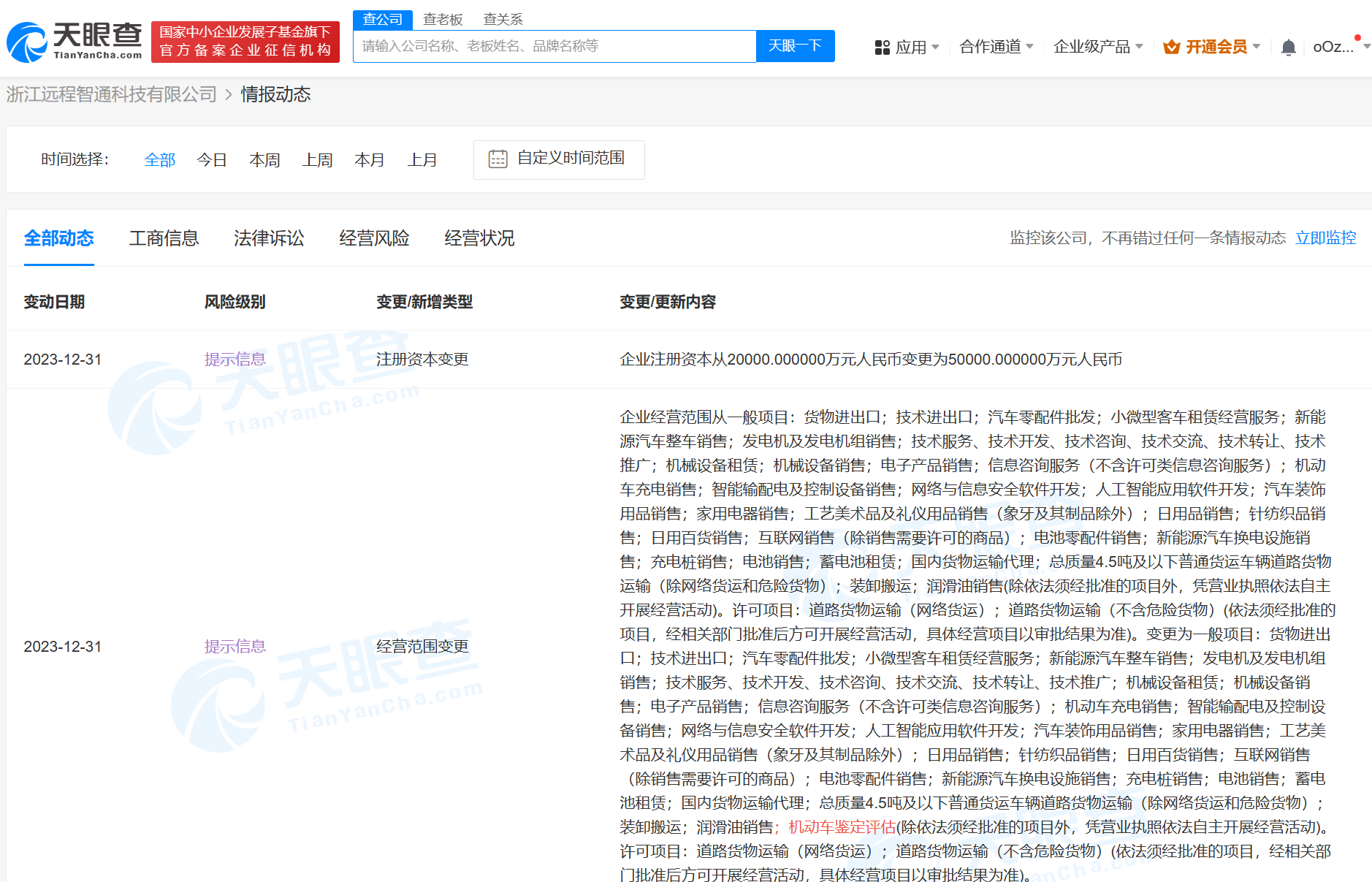Click the VIP crown membership icon
The height and width of the screenshot is (882, 1372).
(1171, 47)
